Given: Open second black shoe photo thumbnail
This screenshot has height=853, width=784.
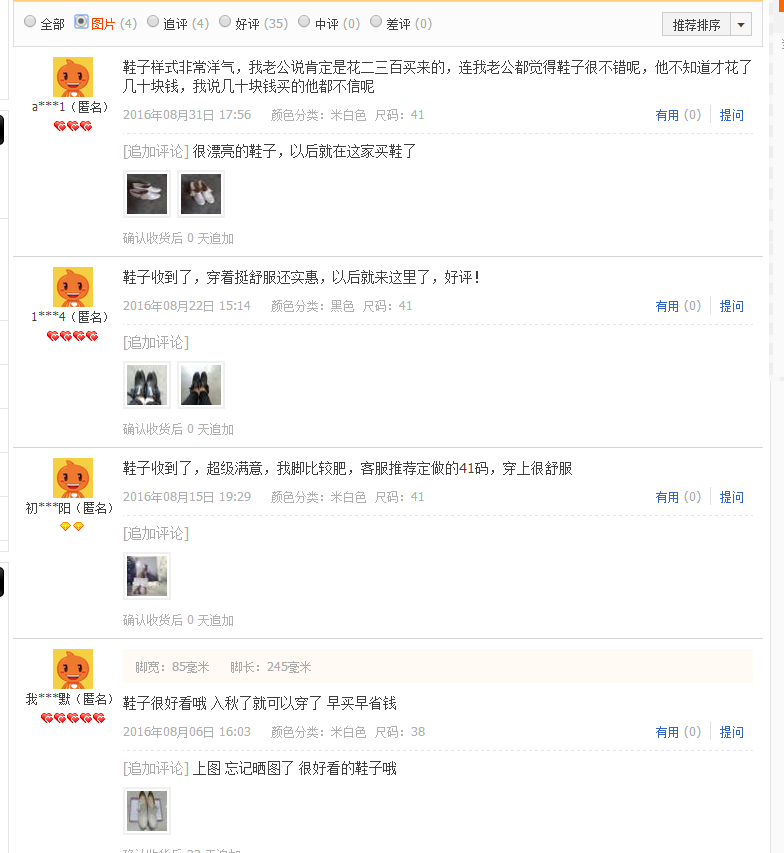Looking at the screenshot, I should [x=201, y=385].
